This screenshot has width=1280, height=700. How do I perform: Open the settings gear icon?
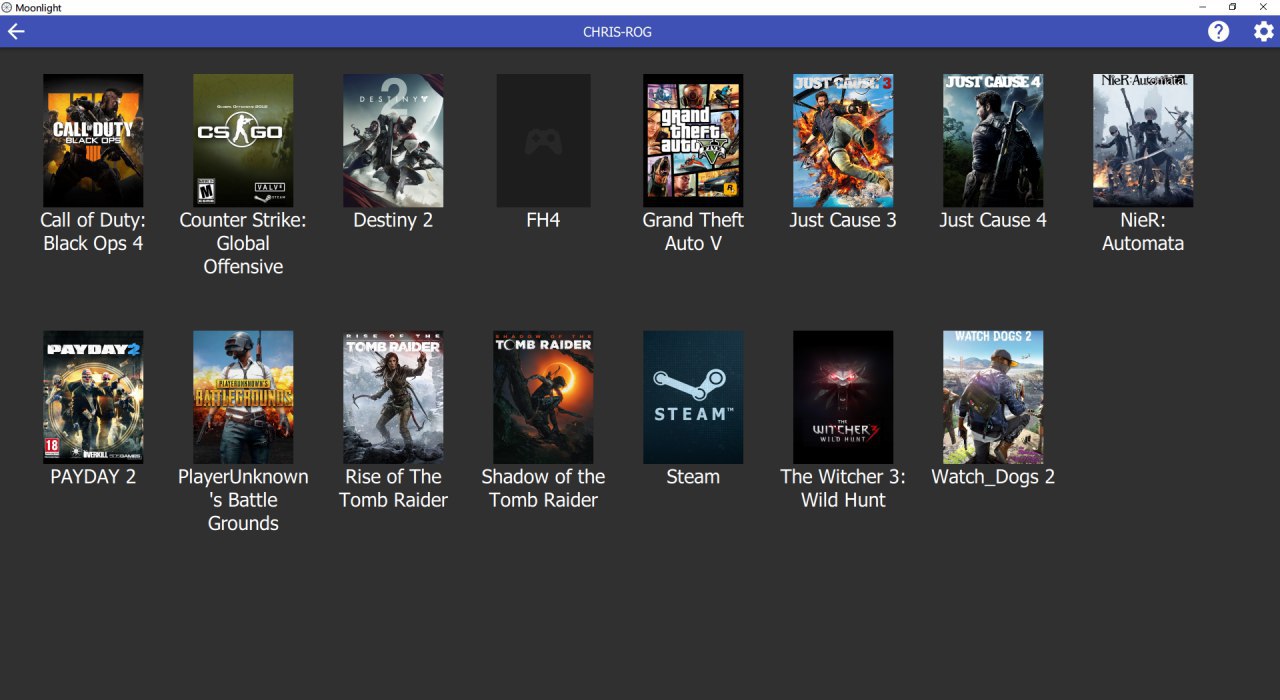tap(1264, 31)
